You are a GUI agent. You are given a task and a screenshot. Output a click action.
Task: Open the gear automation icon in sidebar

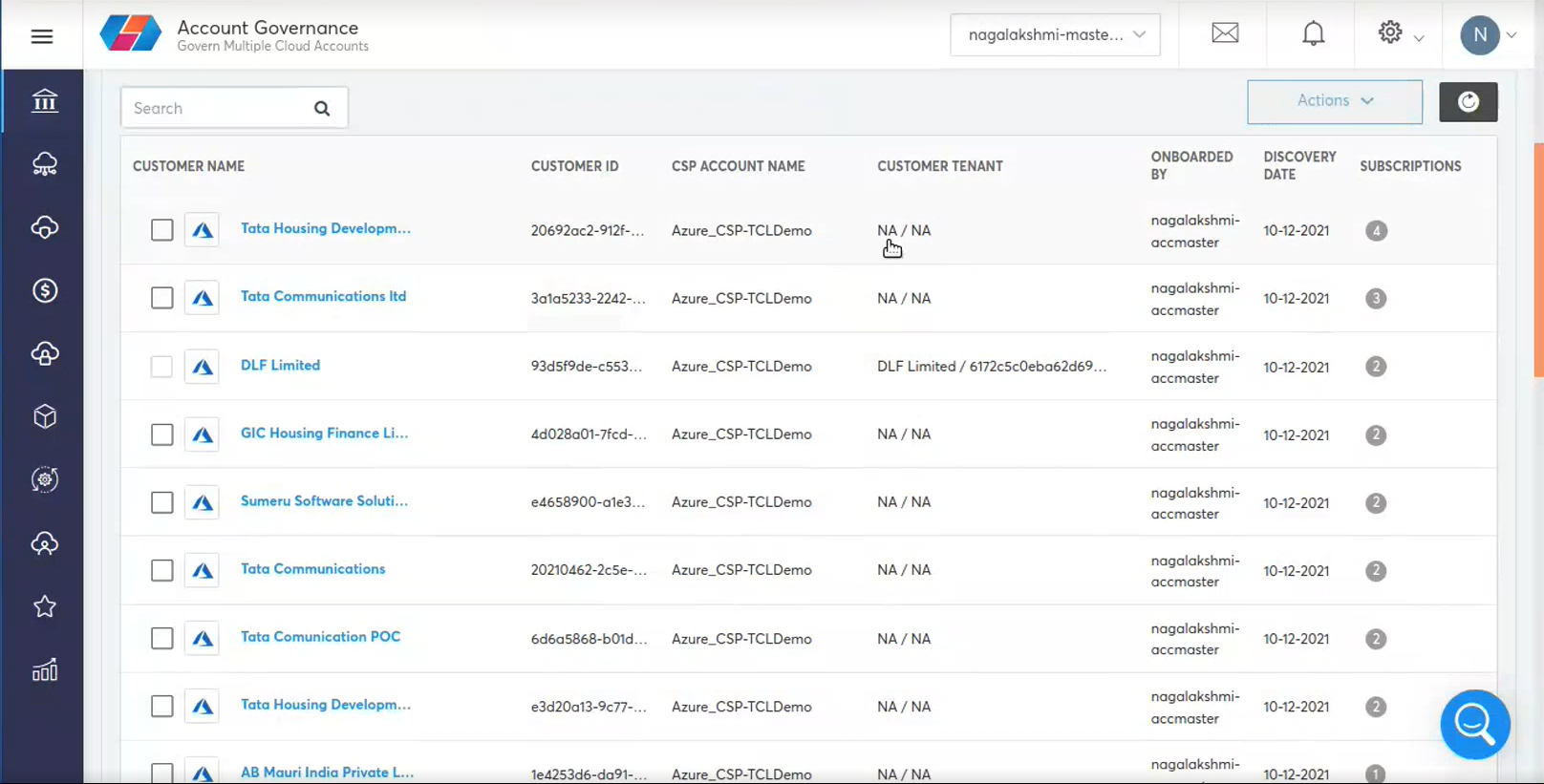(45, 479)
